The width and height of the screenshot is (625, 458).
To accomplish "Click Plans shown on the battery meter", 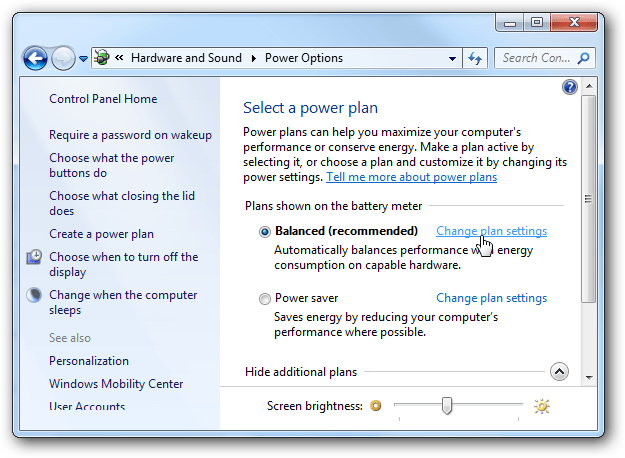I will tap(333, 206).
